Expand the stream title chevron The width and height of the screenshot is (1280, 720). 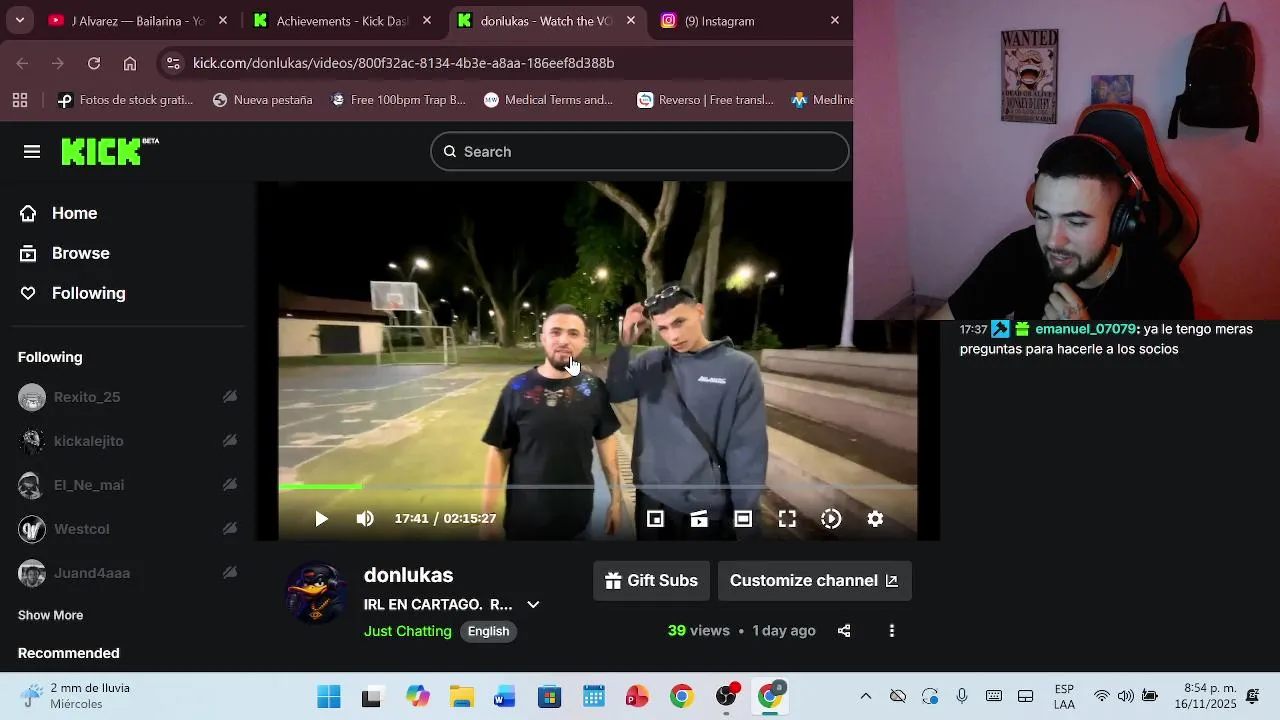pyautogui.click(x=533, y=605)
